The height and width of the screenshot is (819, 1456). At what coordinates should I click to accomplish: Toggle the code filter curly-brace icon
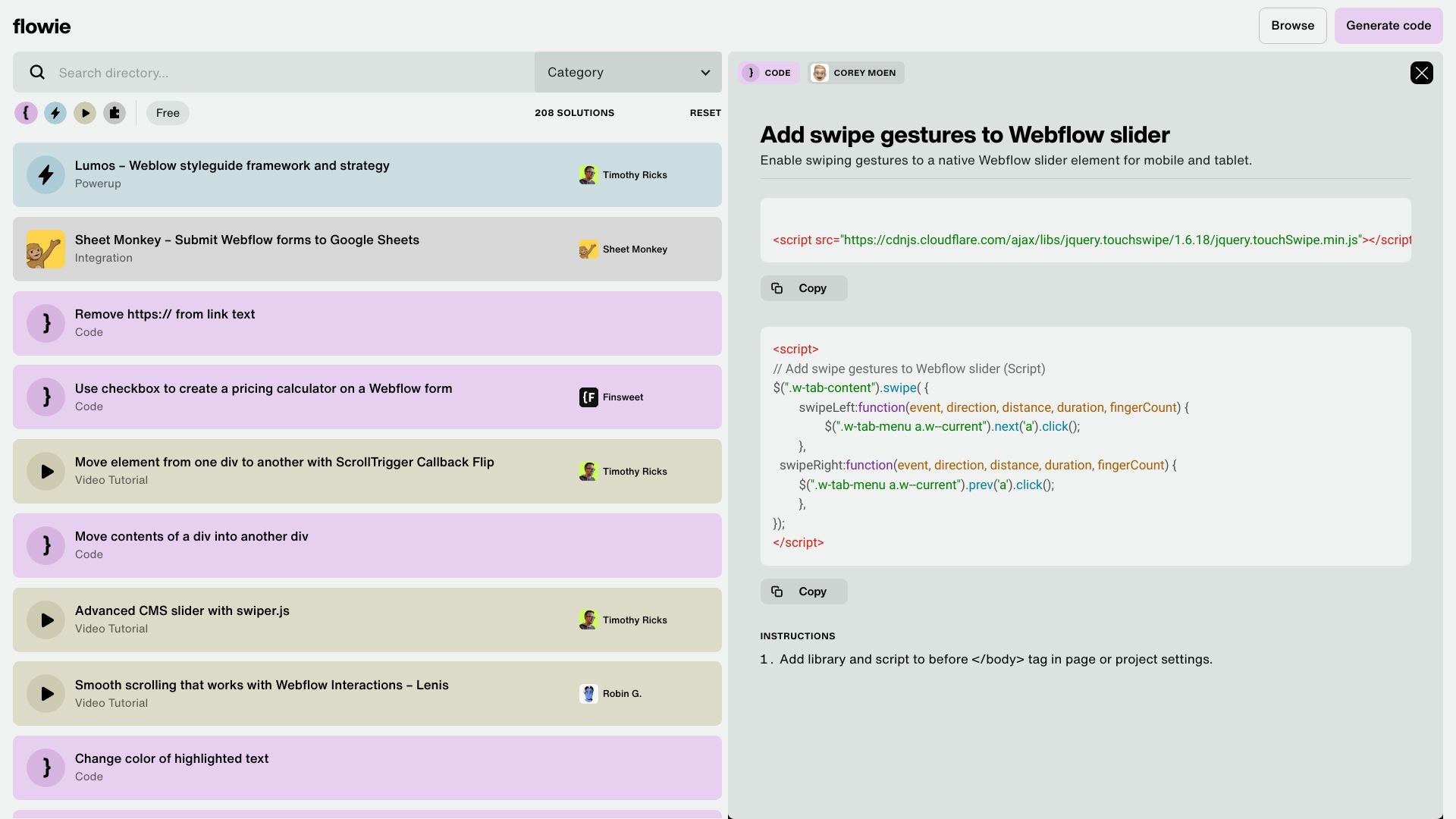click(x=26, y=113)
